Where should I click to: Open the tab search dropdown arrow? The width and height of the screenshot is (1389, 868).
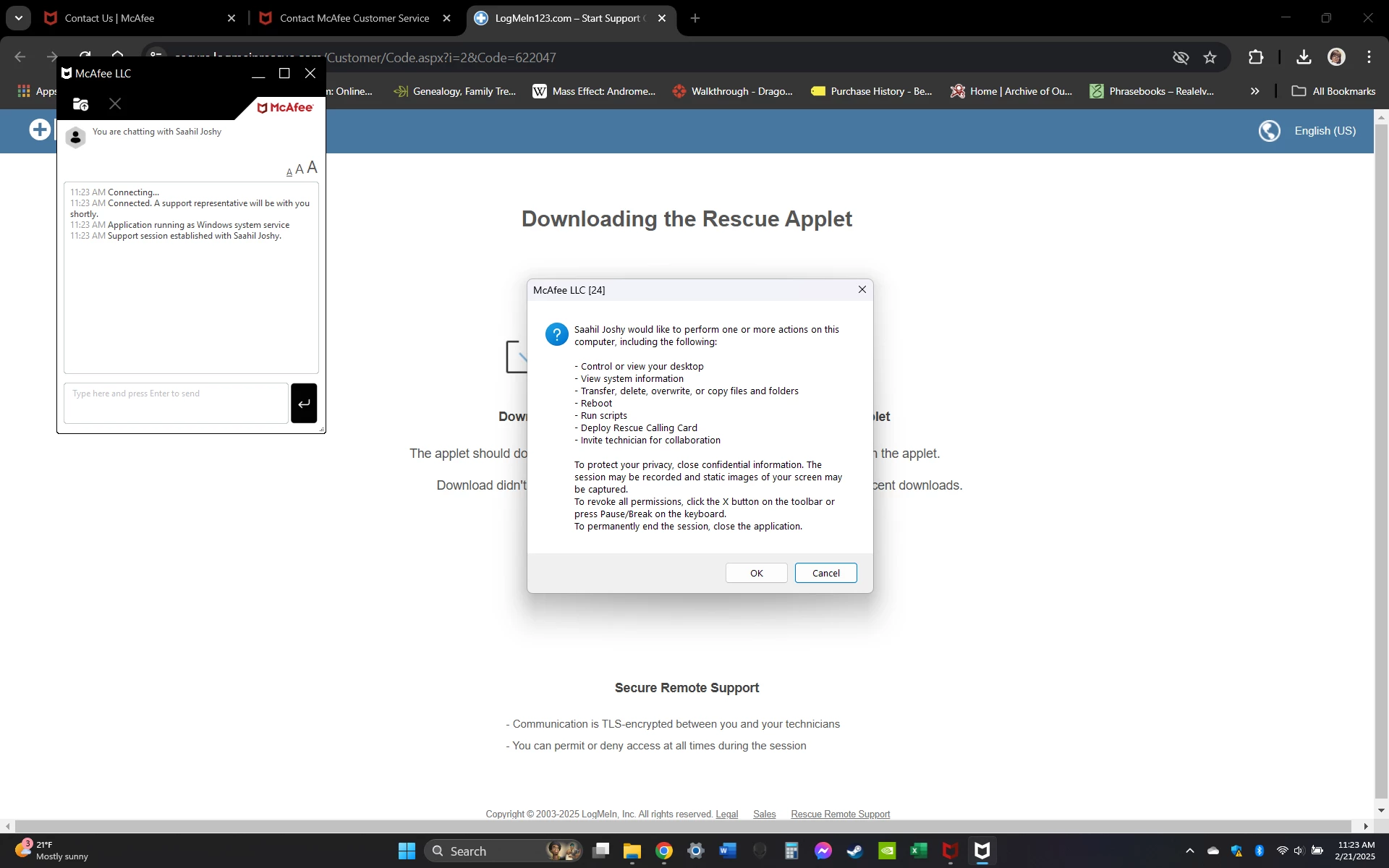coord(19,18)
